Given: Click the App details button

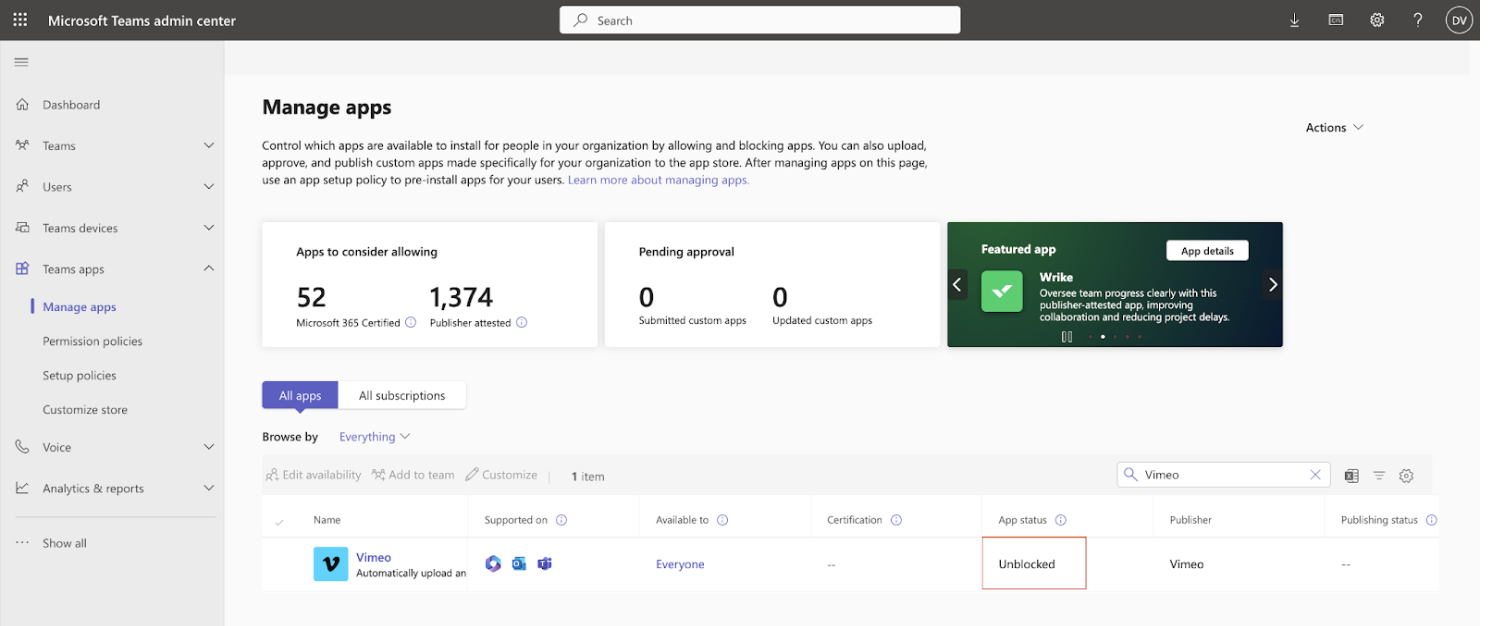Looking at the screenshot, I should tap(1207, 251).
